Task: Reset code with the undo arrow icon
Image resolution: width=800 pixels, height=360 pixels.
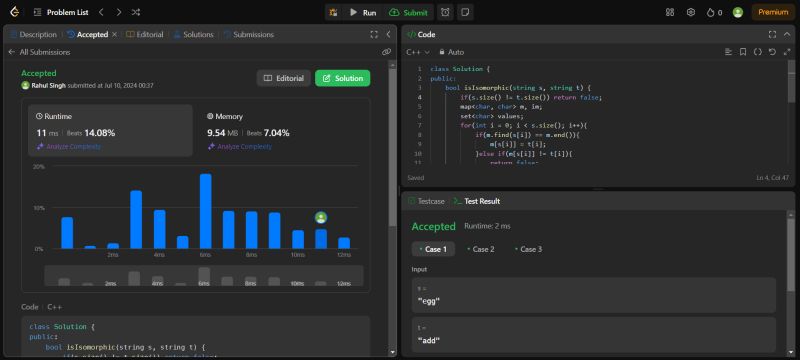Action: pyautogui.click(x=772, y=52)
